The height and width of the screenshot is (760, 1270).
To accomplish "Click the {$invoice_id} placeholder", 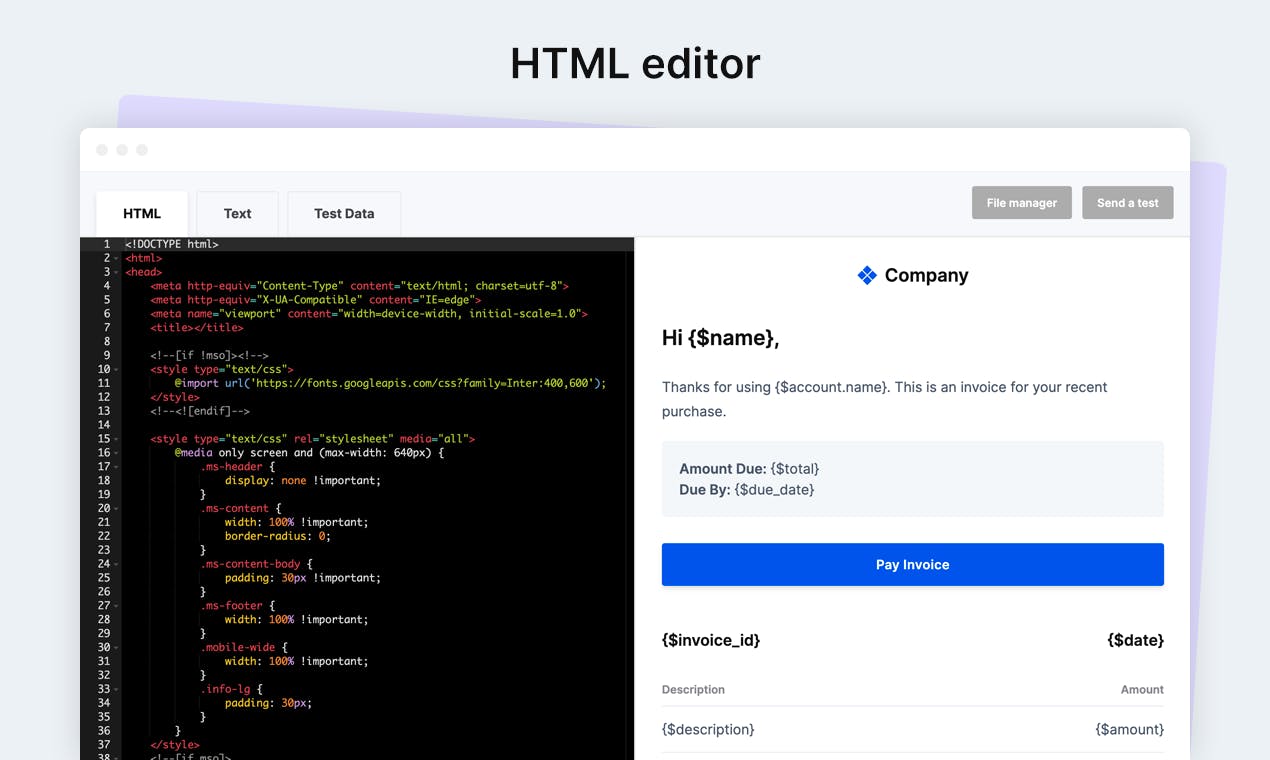I will 711,640.
